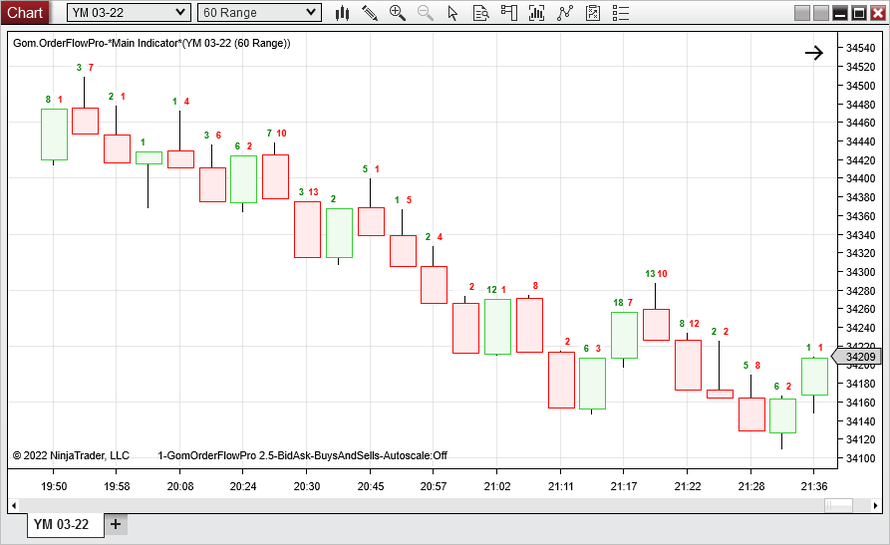Open the indicators bar-chart icon

pos(536,12)
